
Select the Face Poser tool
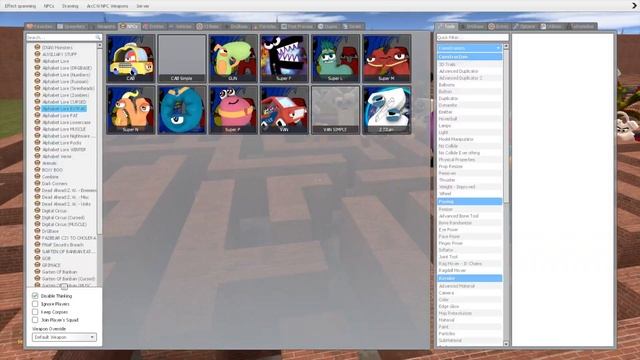(469, 236)
